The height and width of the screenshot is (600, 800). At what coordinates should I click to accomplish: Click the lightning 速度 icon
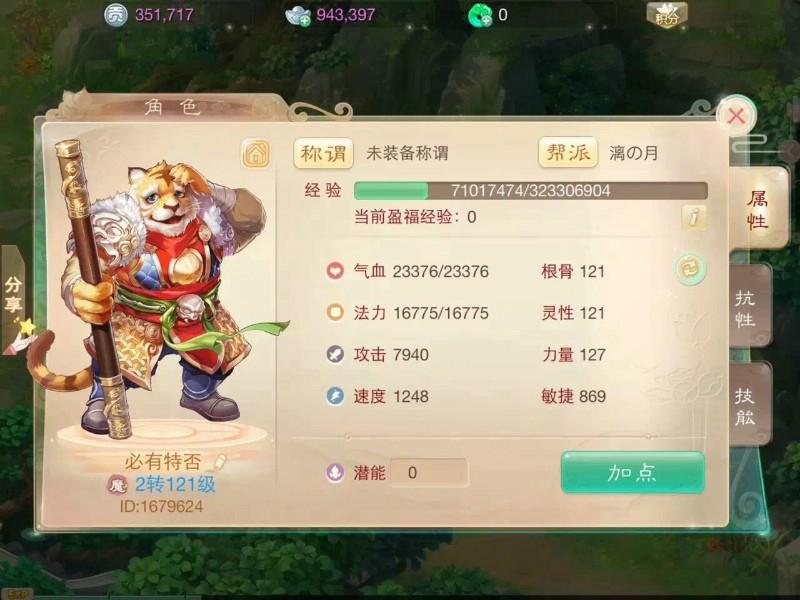click(335, 396)
